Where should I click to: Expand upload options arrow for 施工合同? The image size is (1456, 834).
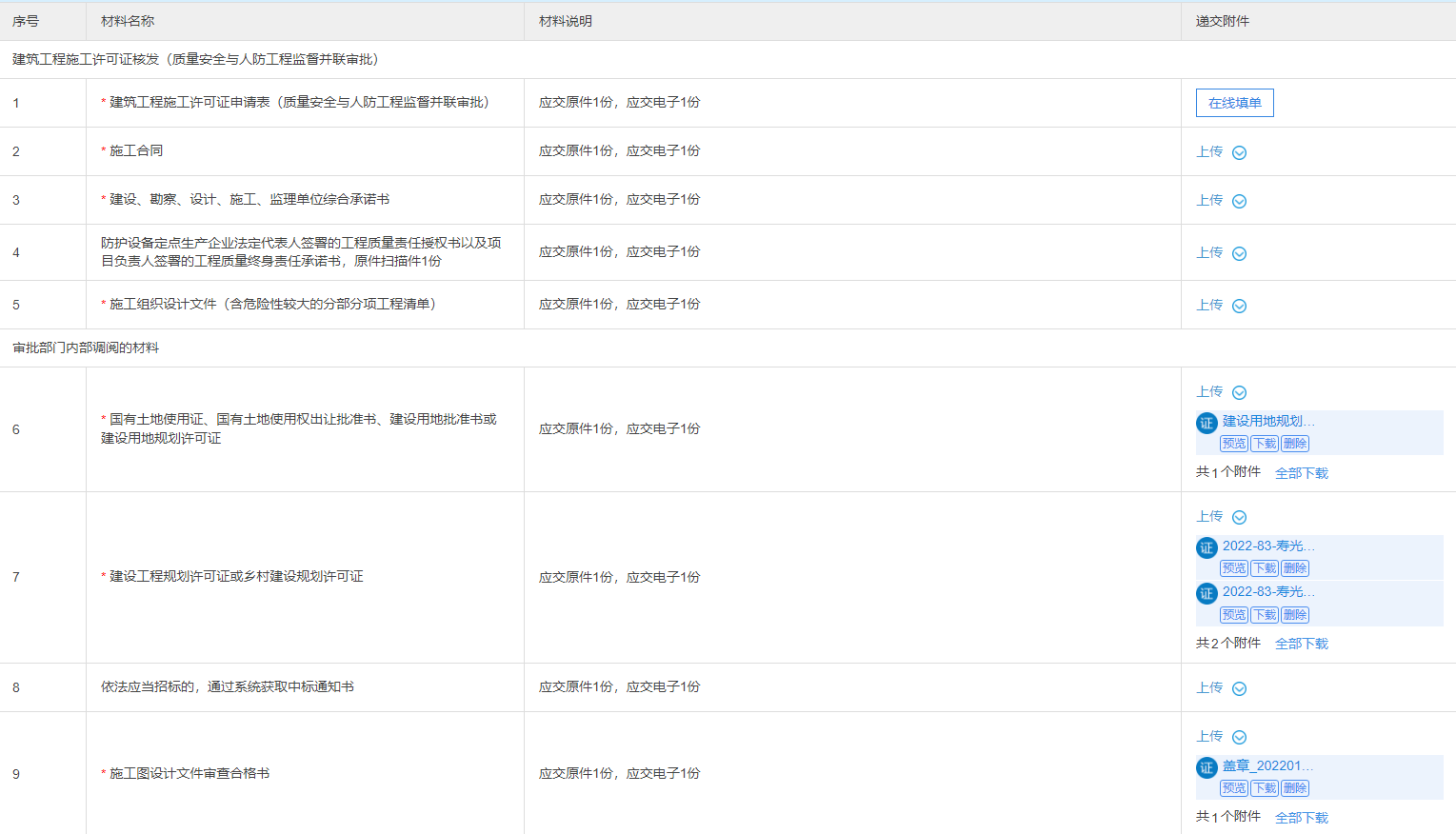[x=1239, y=153]
